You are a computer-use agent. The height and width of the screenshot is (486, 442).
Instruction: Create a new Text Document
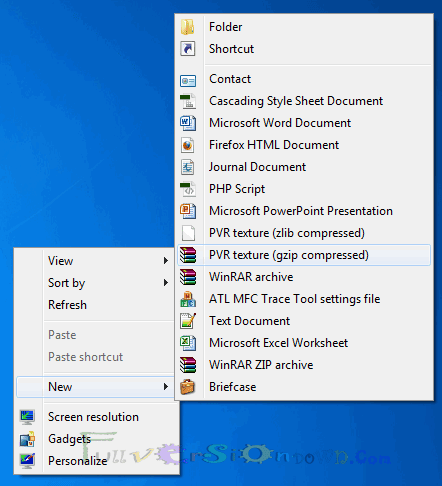tap(304, 321)
